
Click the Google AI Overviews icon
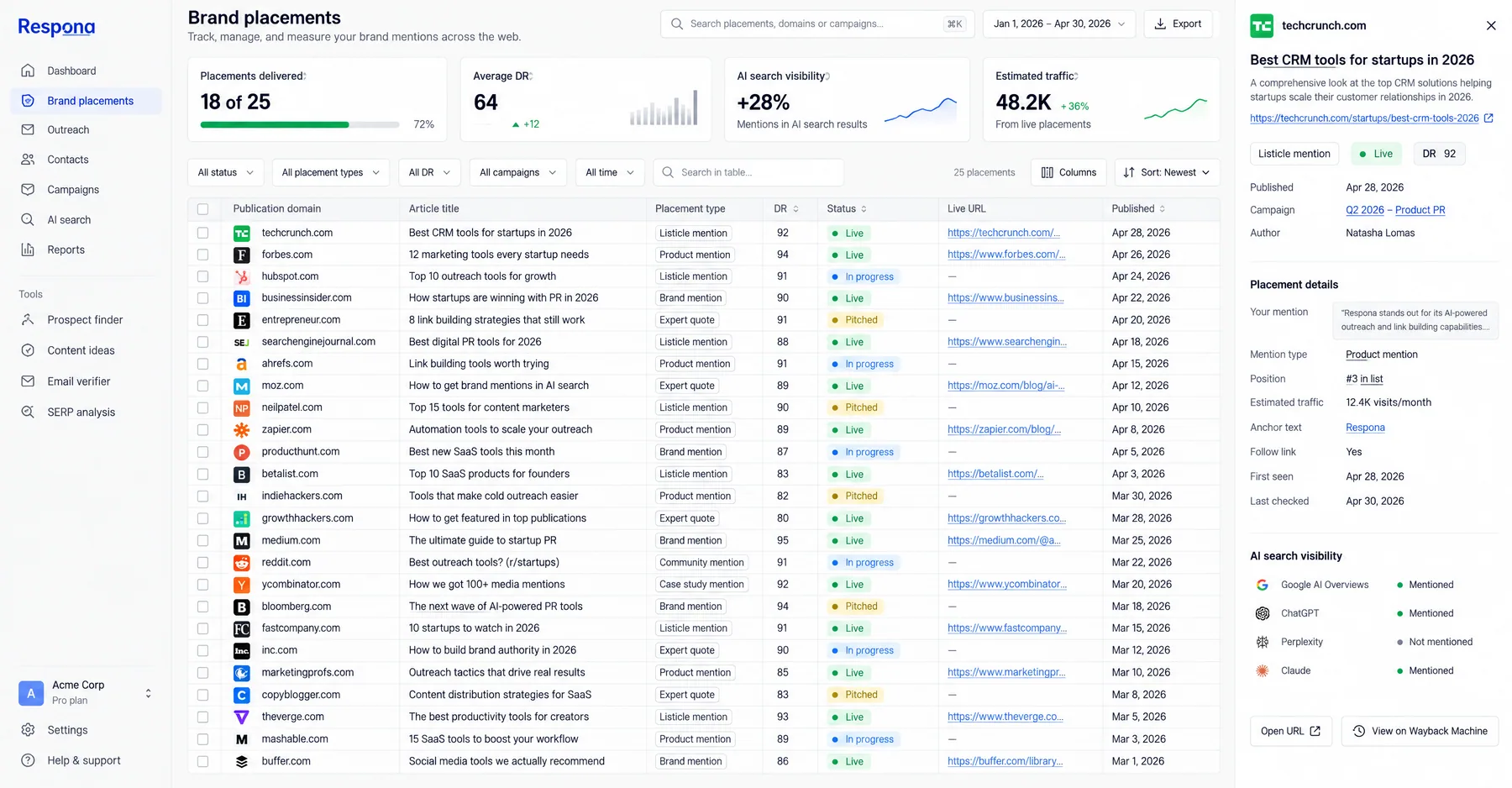point(1262,585)
